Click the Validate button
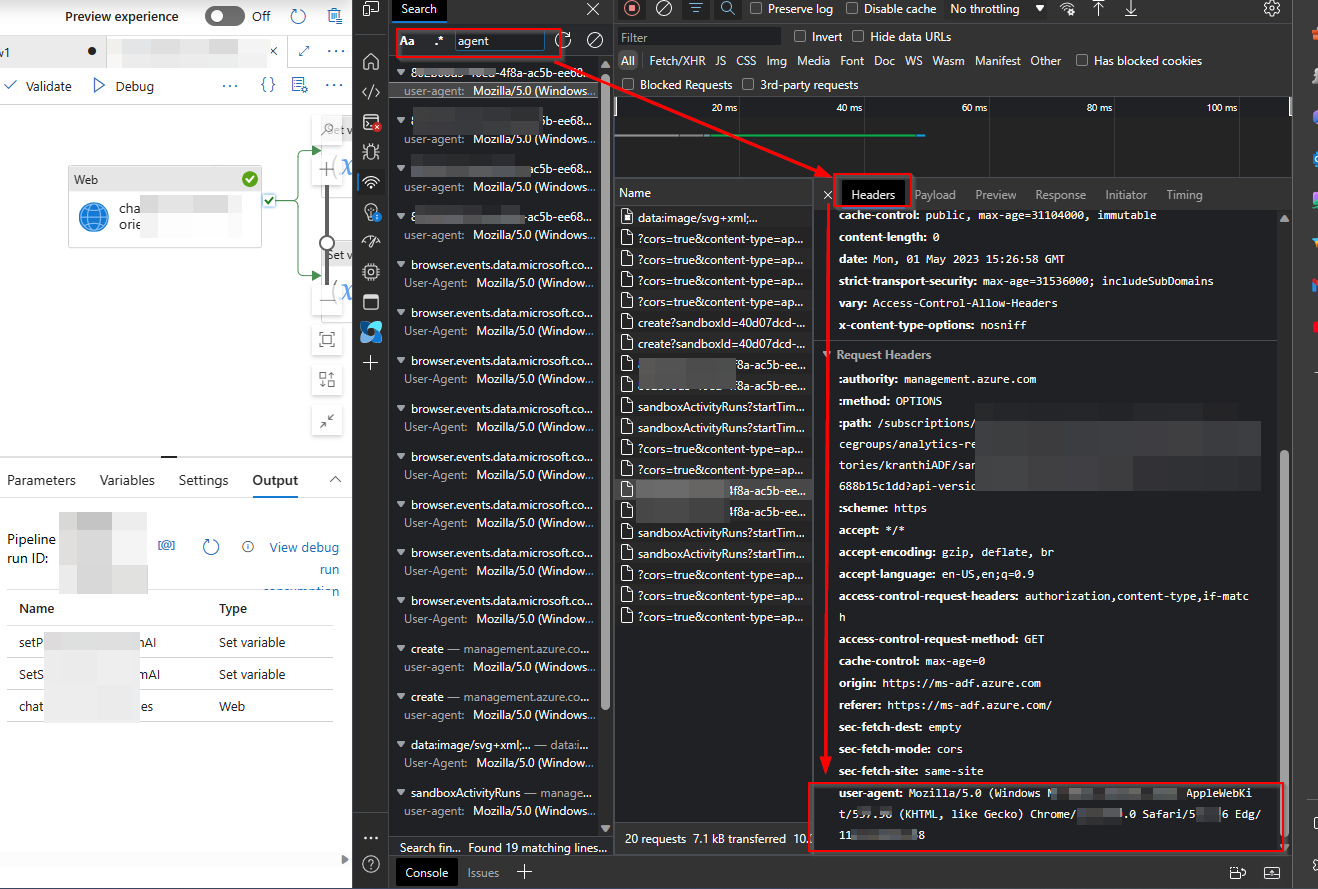This screenshot has width=1318, height=889. [38, 86]
